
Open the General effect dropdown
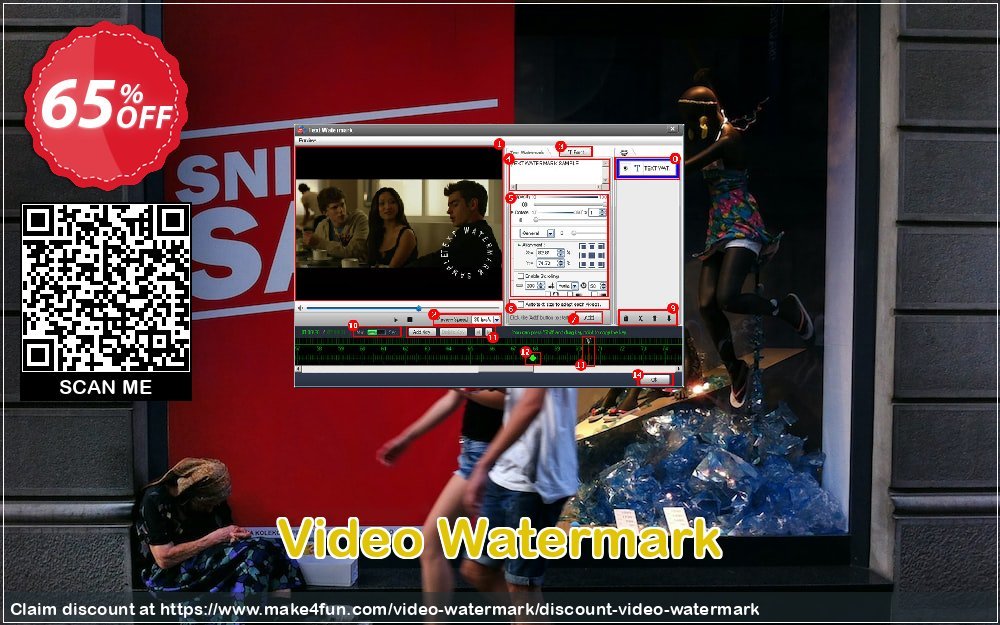(x=537, y=233)
